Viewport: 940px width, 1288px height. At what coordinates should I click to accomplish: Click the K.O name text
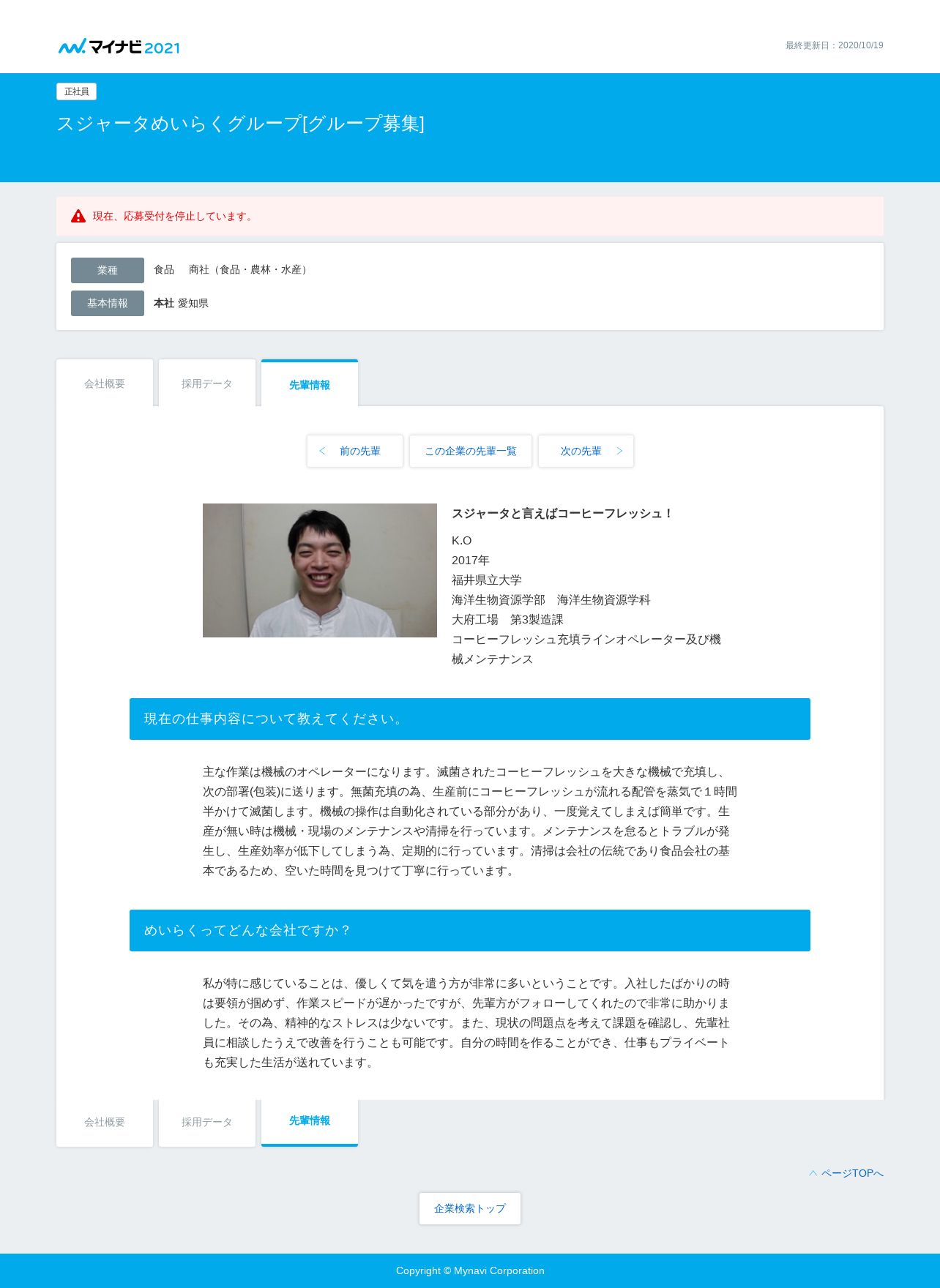[462, 540]
